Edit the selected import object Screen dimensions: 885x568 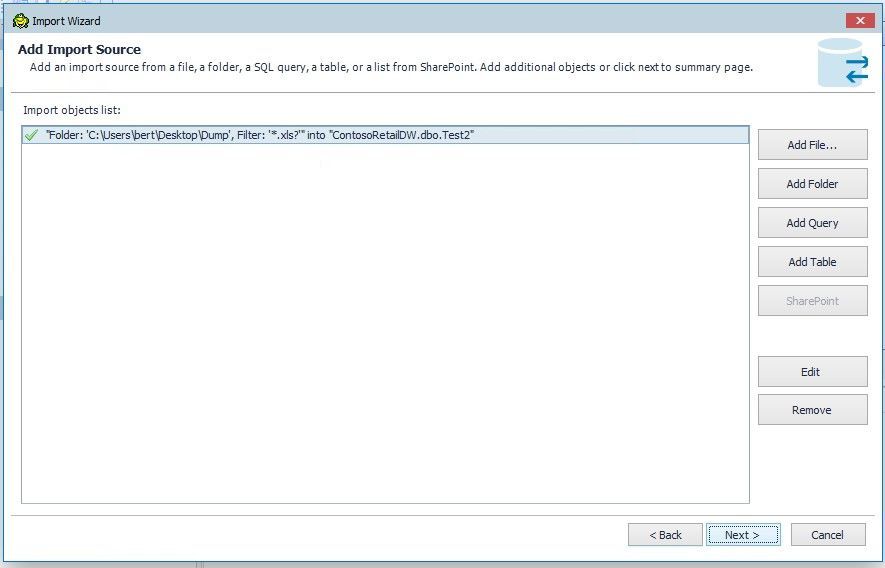[x=812, y=372]
